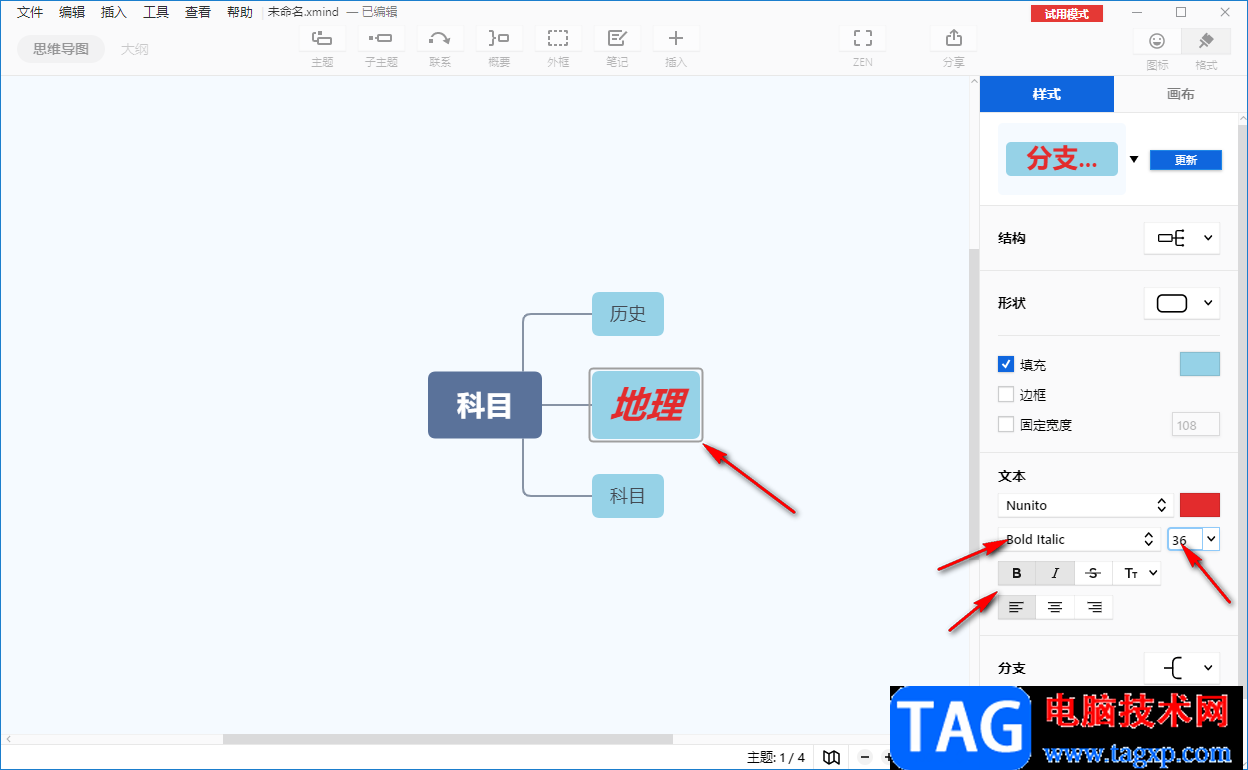Align text to the right
The height and width of the screenshot is (770, 1248).
1093,607
